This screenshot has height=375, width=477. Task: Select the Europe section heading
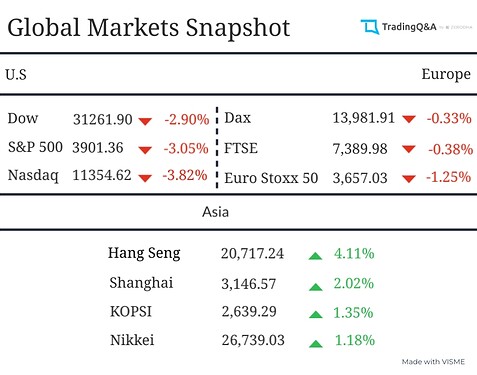pos(446,75)
